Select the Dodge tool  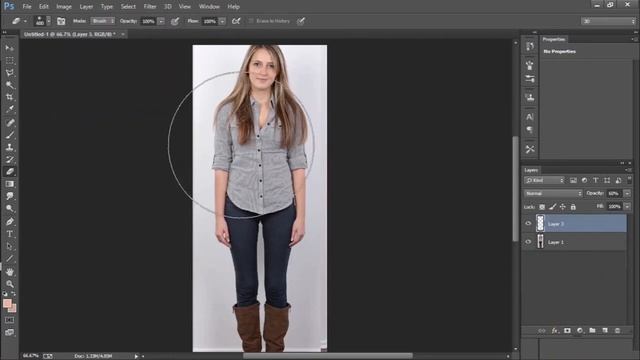coord(9,209)
